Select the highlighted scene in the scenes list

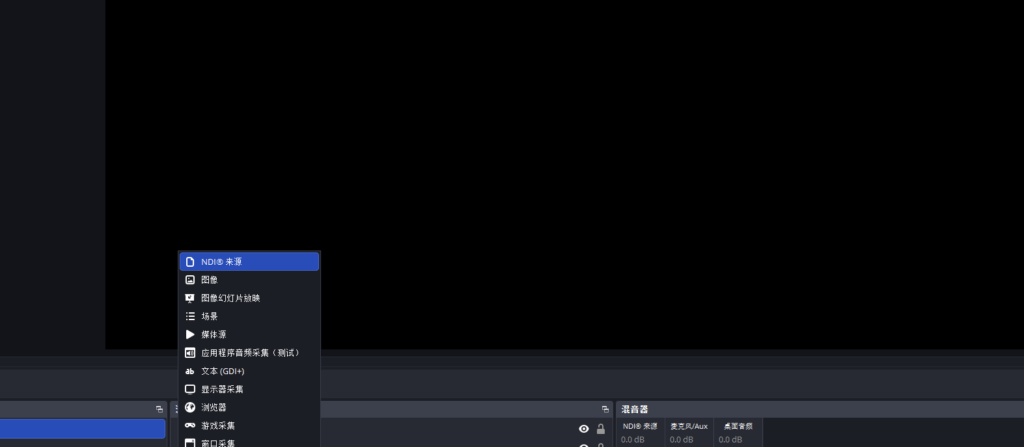[x=82, y=429]
